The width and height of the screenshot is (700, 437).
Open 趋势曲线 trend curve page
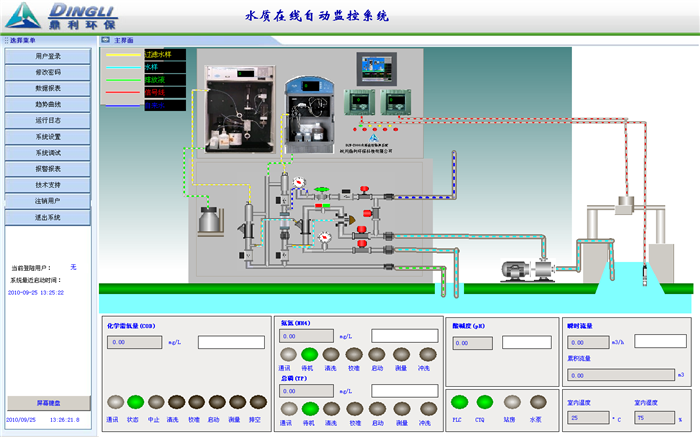click(x=49, y=104)
